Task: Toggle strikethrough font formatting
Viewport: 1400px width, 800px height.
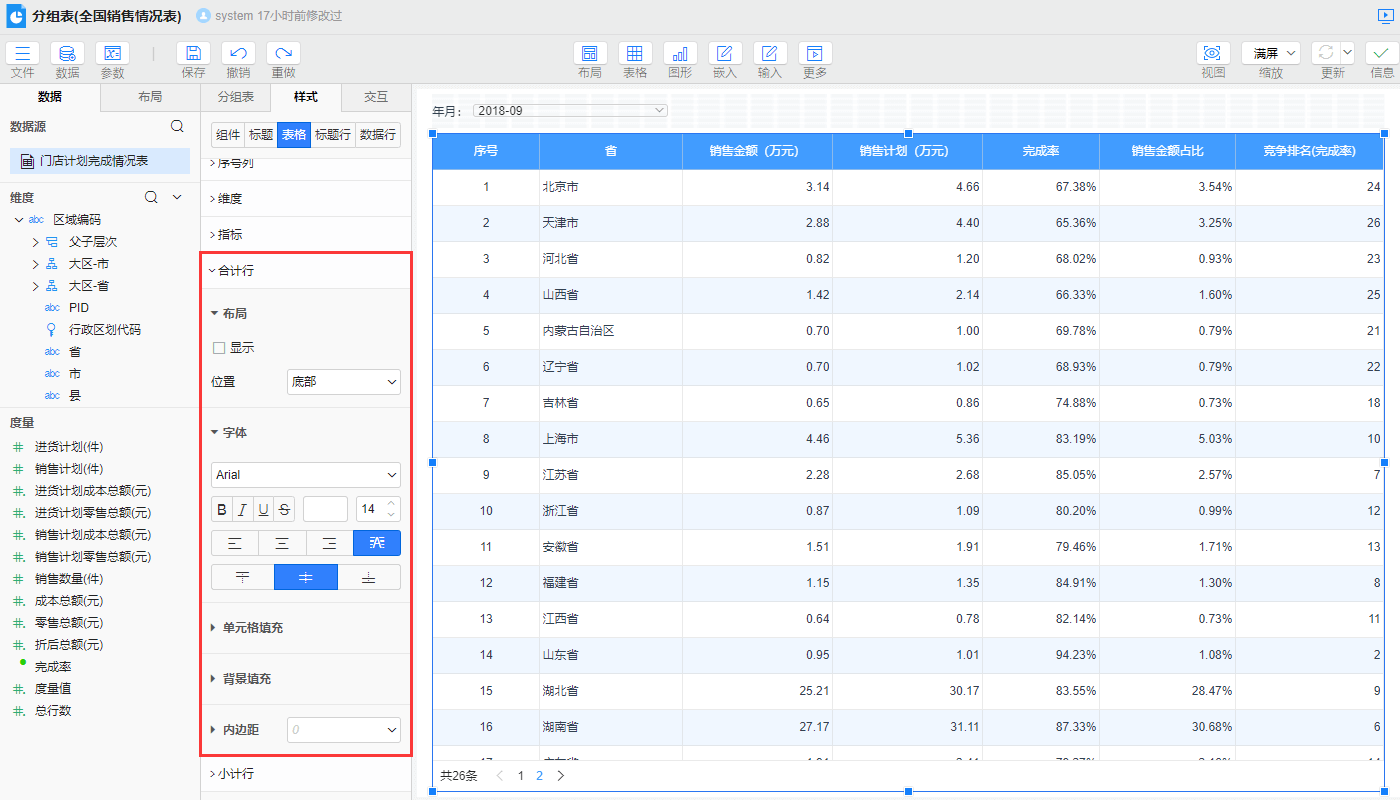Action: tap(285, 509)
